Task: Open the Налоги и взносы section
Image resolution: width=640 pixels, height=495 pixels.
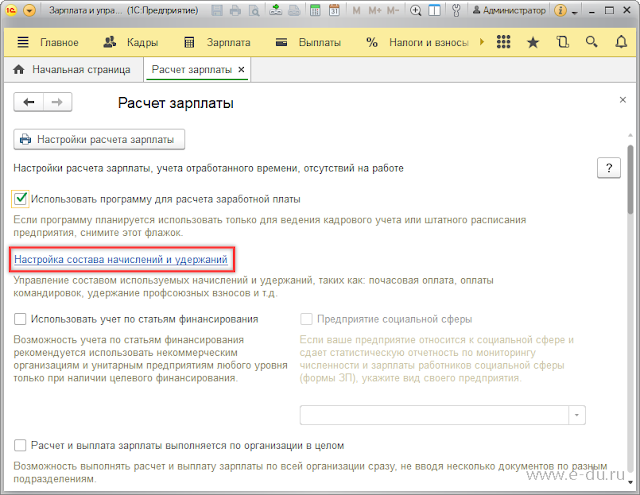Action: pos(429,42)
